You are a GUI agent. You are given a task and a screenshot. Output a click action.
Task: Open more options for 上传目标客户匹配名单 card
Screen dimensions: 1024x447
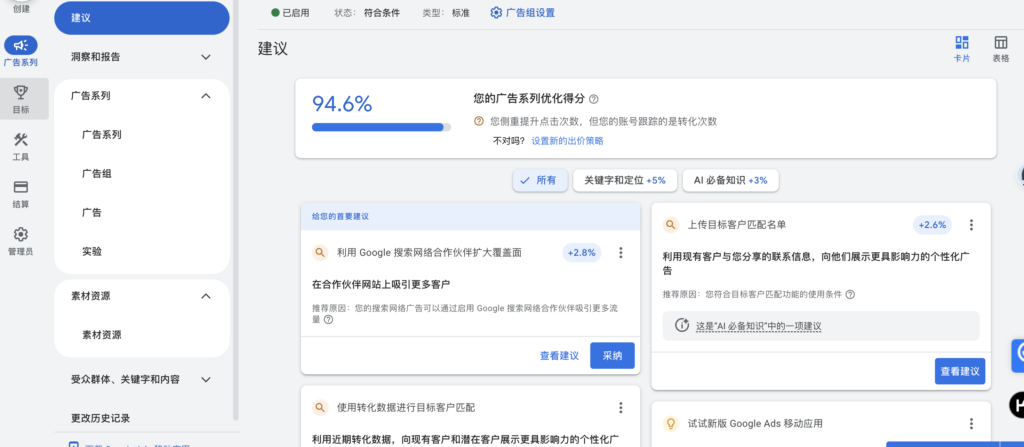coord(971,225)
